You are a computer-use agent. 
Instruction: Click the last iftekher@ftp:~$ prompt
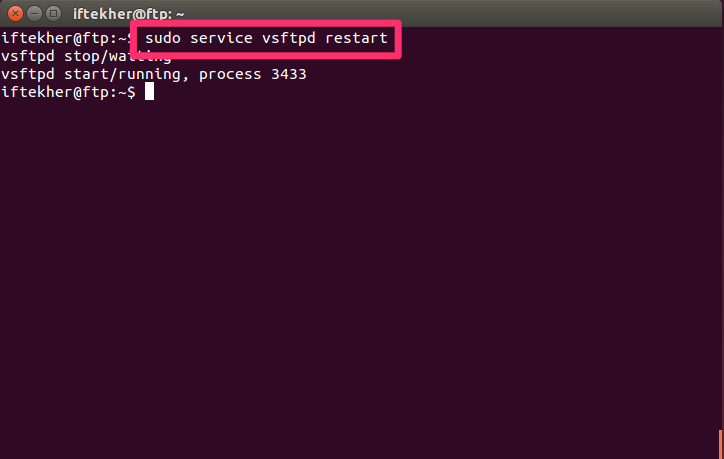click(x=68, y=92)
